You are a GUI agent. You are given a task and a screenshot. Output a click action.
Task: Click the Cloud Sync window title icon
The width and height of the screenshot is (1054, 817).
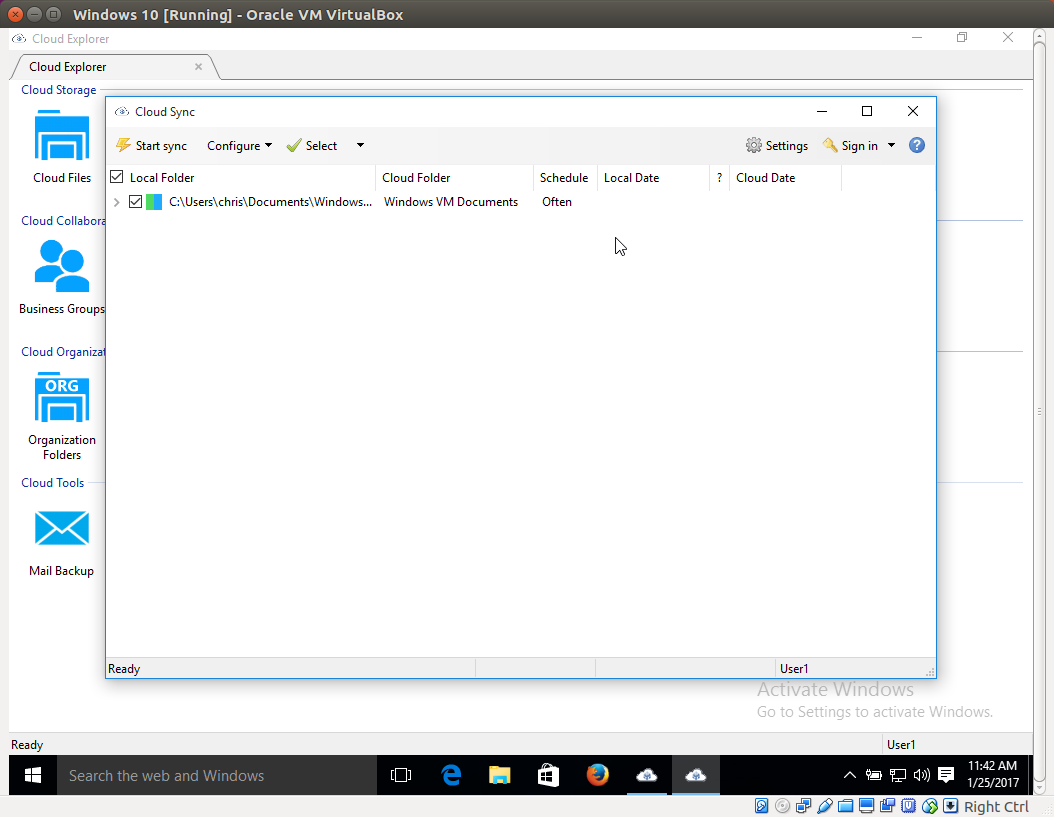[122, 112]
